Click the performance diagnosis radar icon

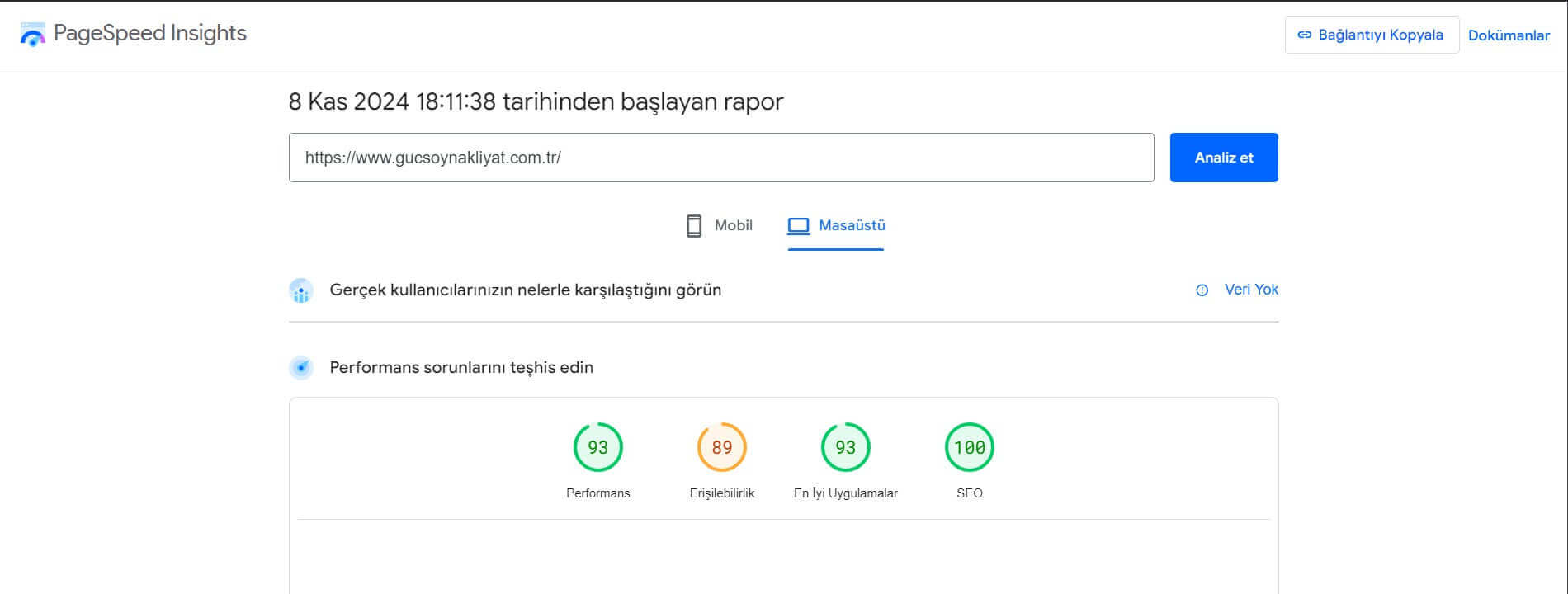coord(301,367)
